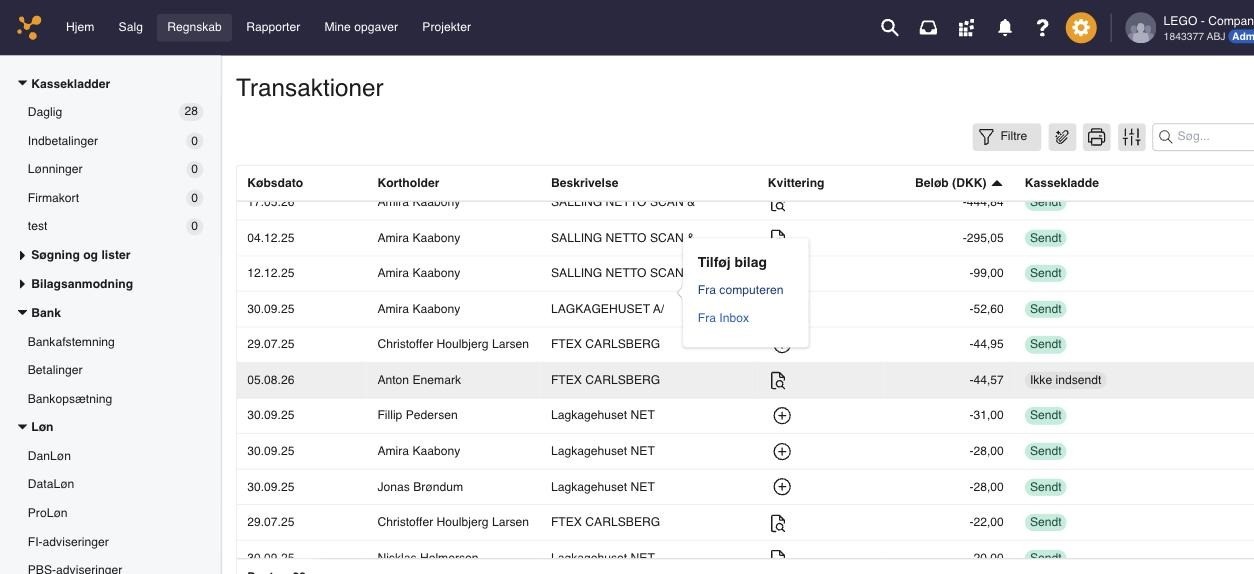Image resolution: width=1254 pixels, height=574 pixels.
Task: Open column settings sliders icon
Action: [1131, 137]
